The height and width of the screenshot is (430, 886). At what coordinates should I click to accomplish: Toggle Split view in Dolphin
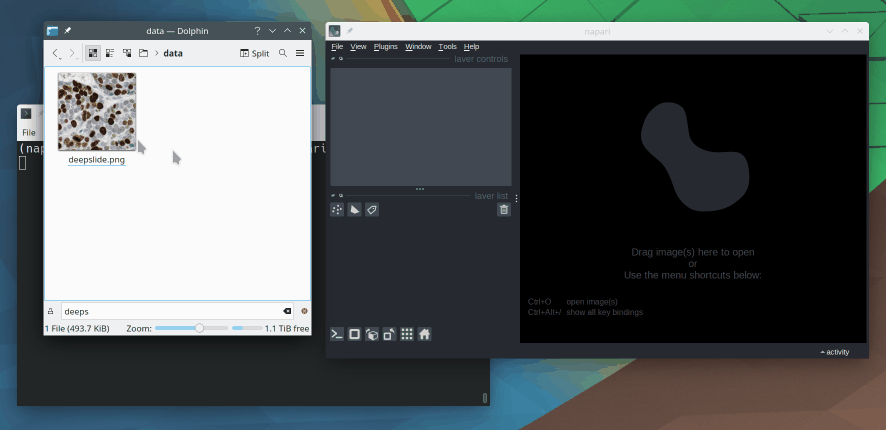click(x=255, y=53)
